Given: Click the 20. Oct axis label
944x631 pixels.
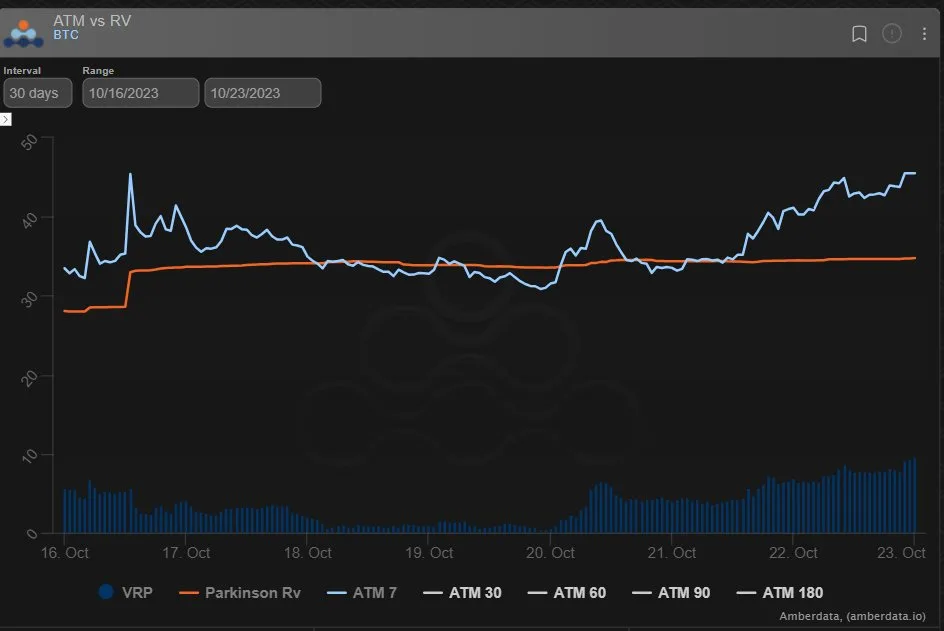Looking at the screenshot, I should (550, 553).
